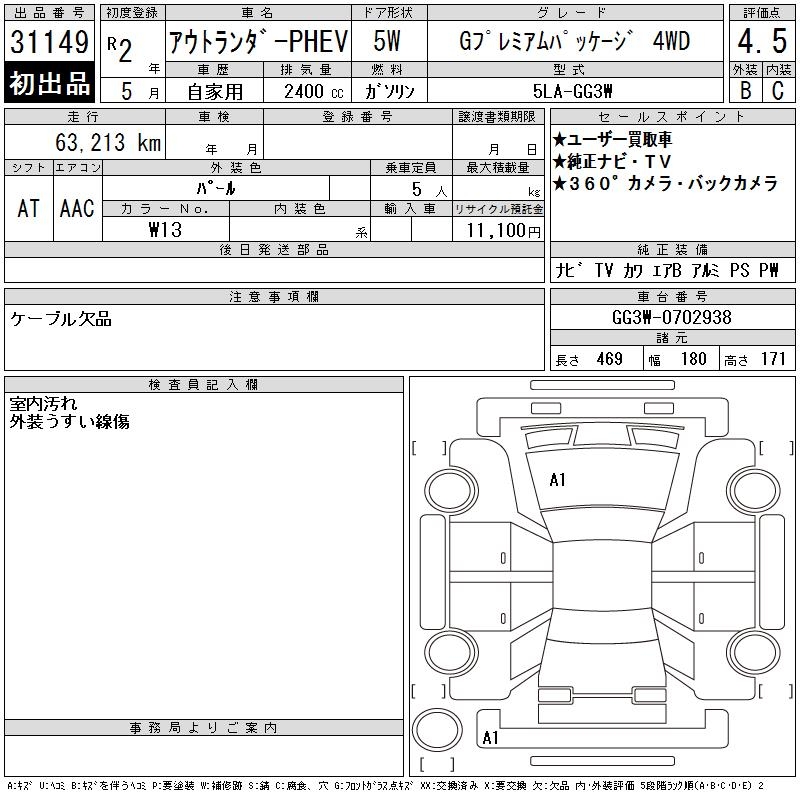
Task: Click the rear-right wheel in the diagram
Action: (754, 653)
